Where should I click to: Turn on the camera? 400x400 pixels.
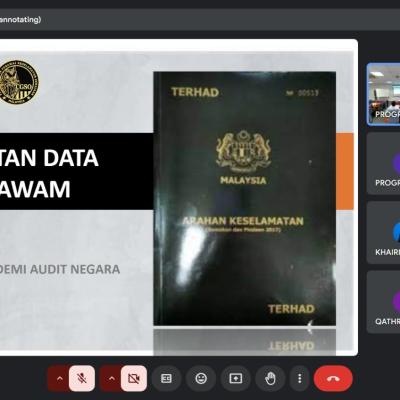tap(134, 378)
